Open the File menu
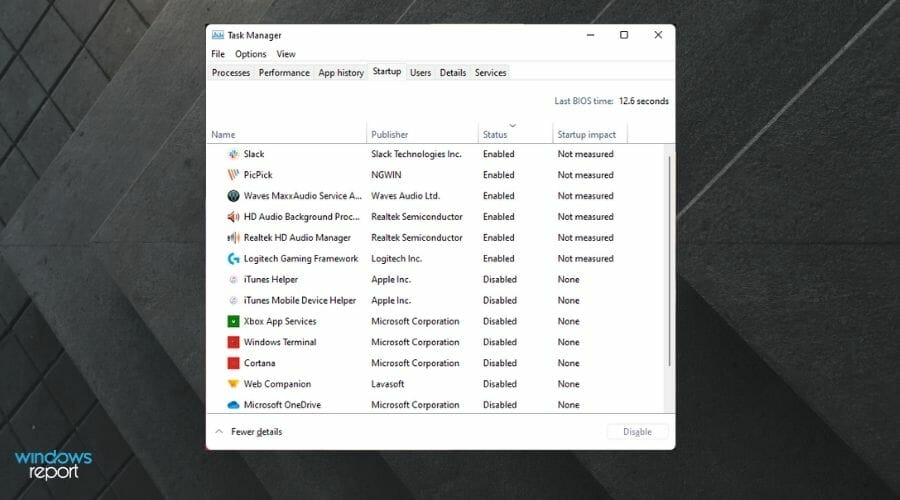900x500 pixels. tap(218, 54)
